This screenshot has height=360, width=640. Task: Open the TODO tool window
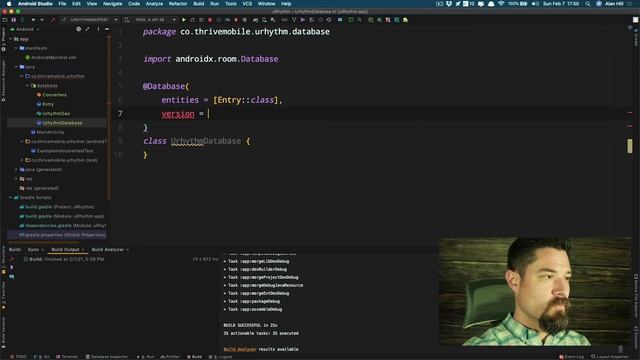[18, 357]
